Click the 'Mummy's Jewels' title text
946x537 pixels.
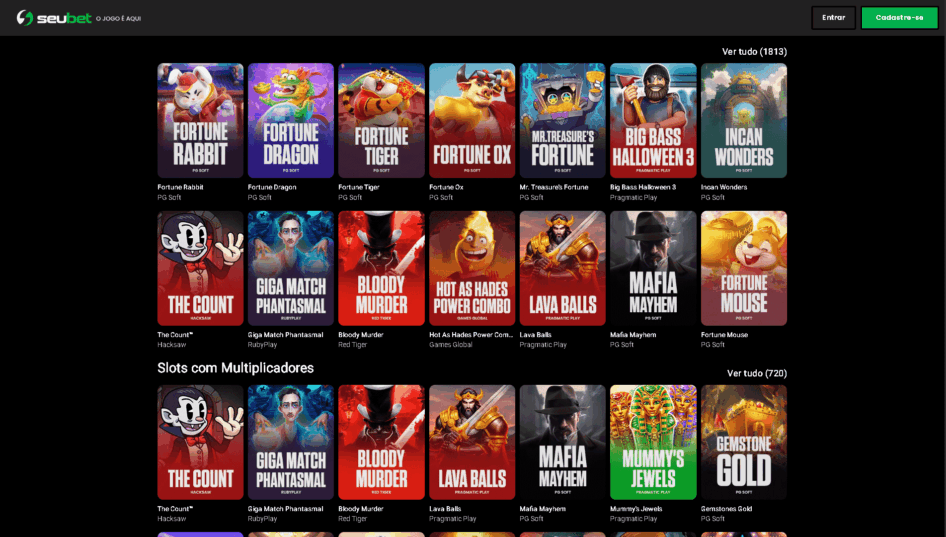point(636,509)
